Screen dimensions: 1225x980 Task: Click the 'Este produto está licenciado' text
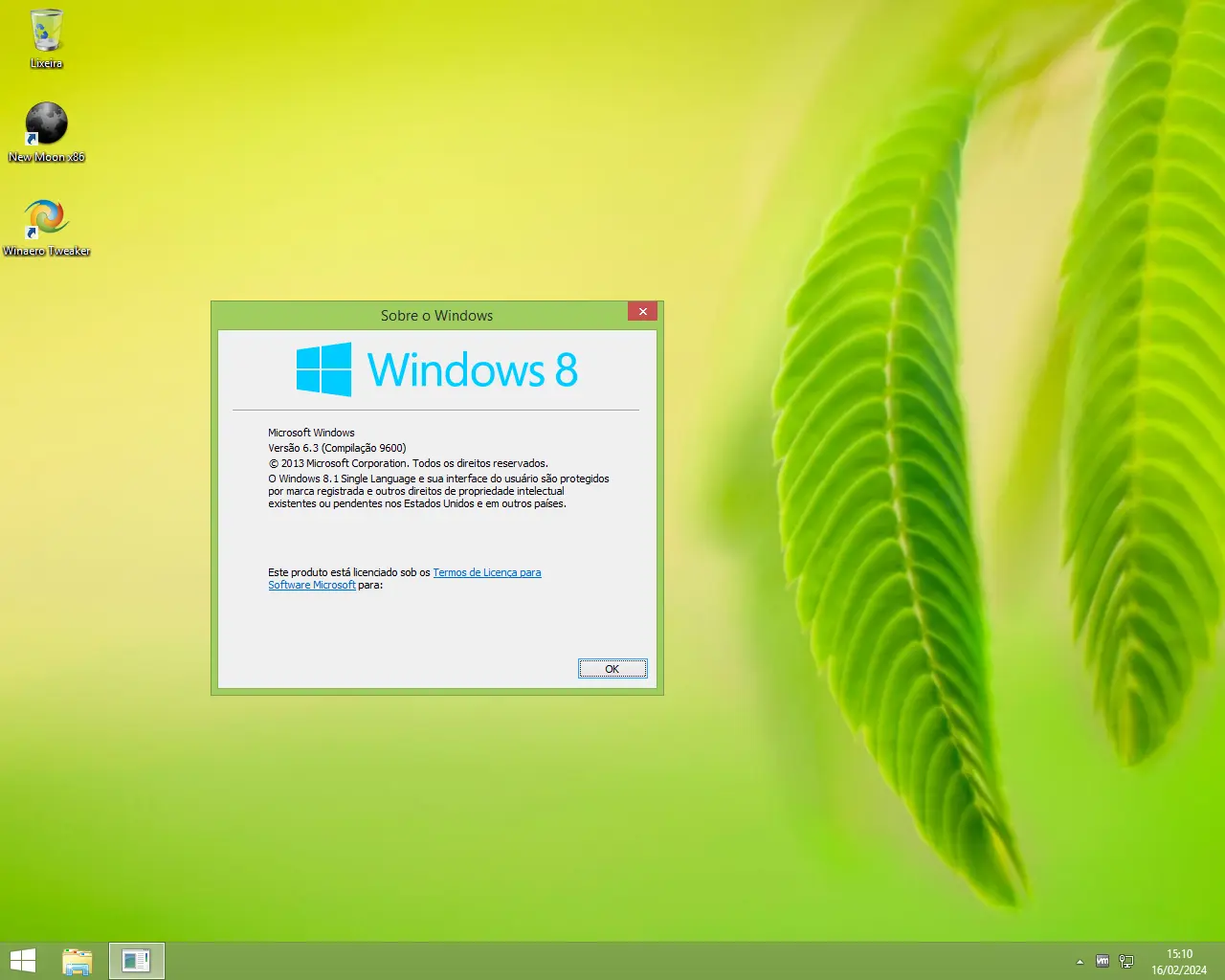tap(349, 572)
